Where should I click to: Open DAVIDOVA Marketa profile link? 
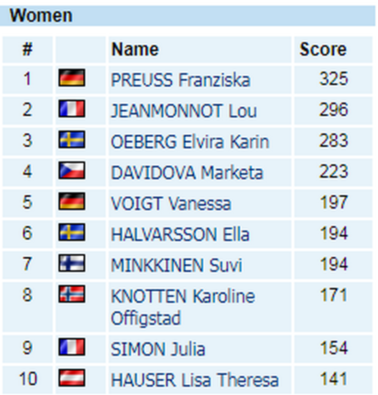coord(187,173)
